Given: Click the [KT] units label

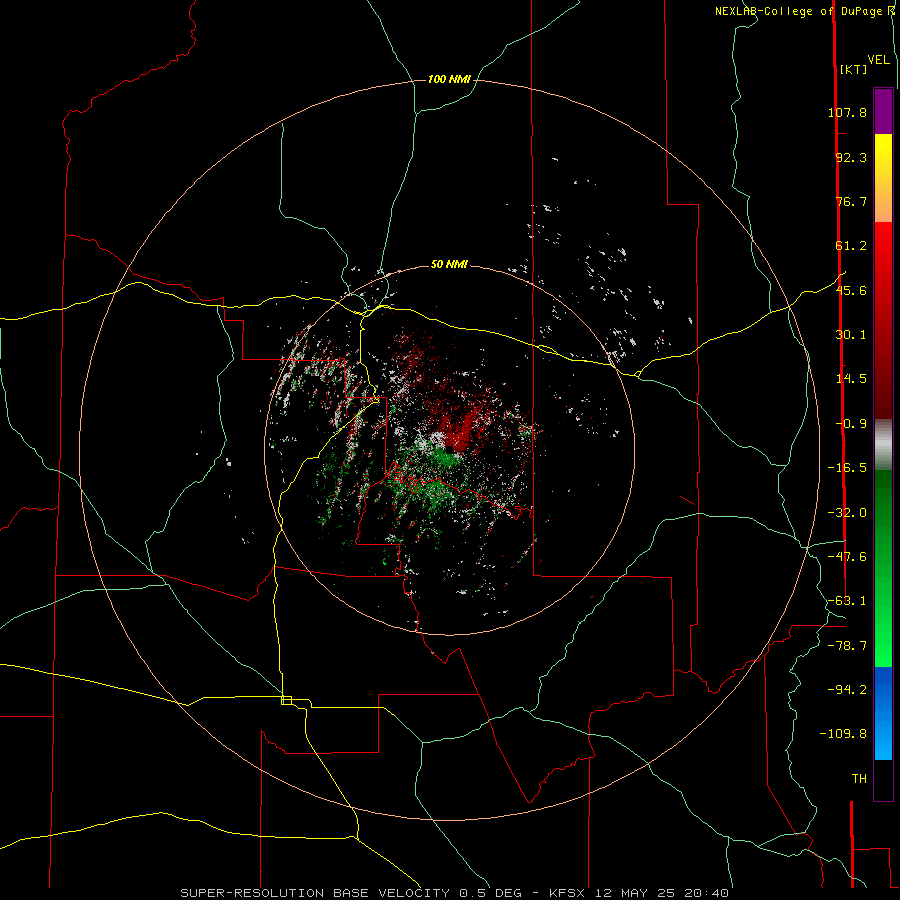Looking at the screenshot, I should pos(853,69).
